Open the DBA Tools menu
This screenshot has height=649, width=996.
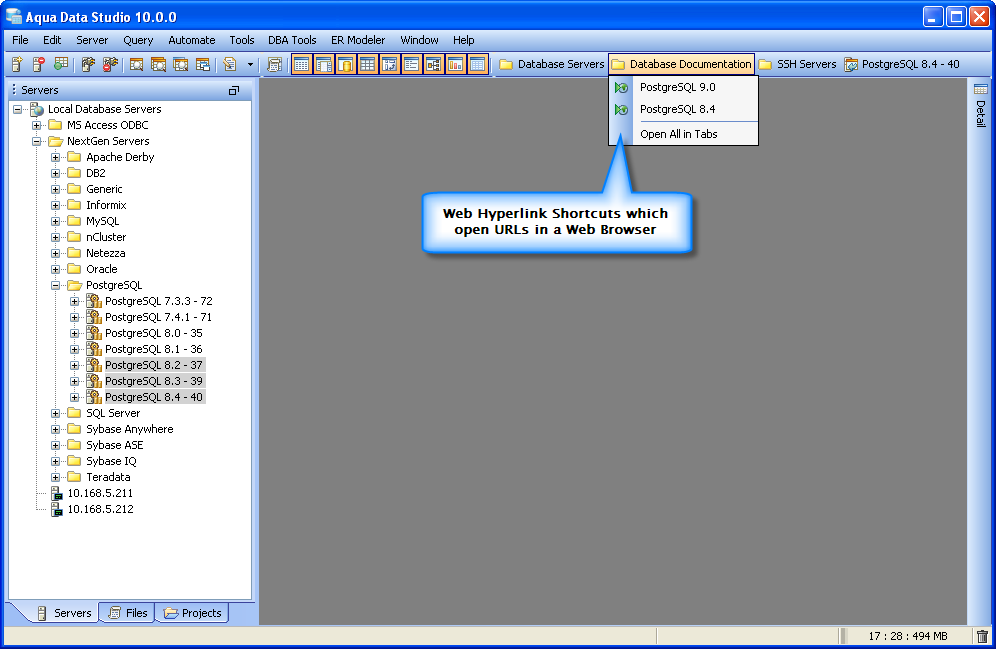click(292, 40)
